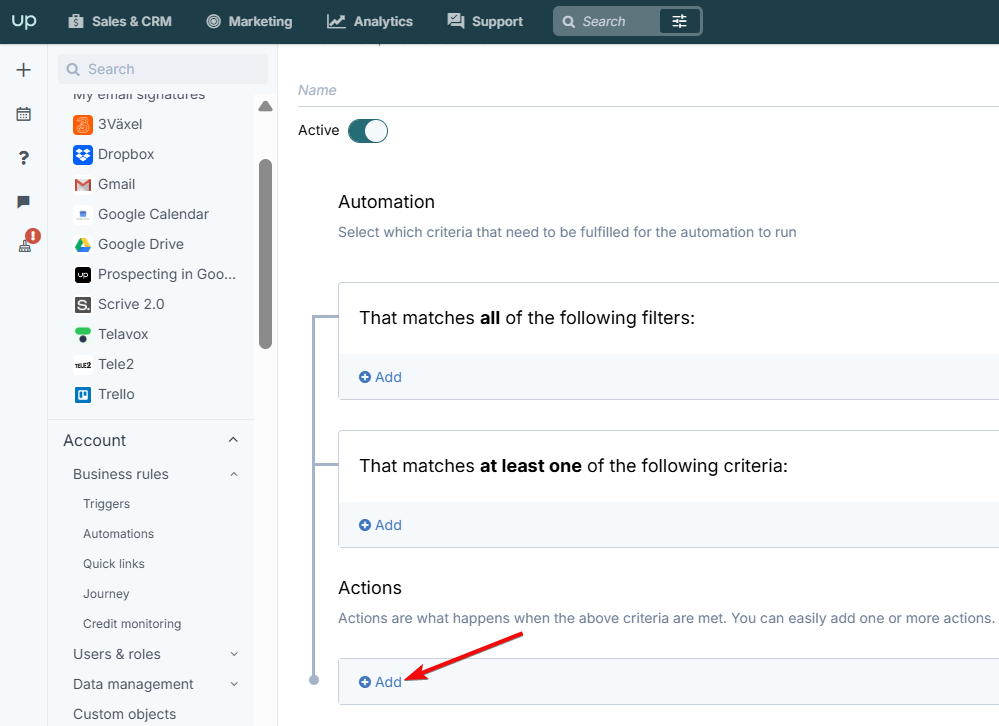
Task: Open Quick links settings
Action: click(x=113, y=564)
